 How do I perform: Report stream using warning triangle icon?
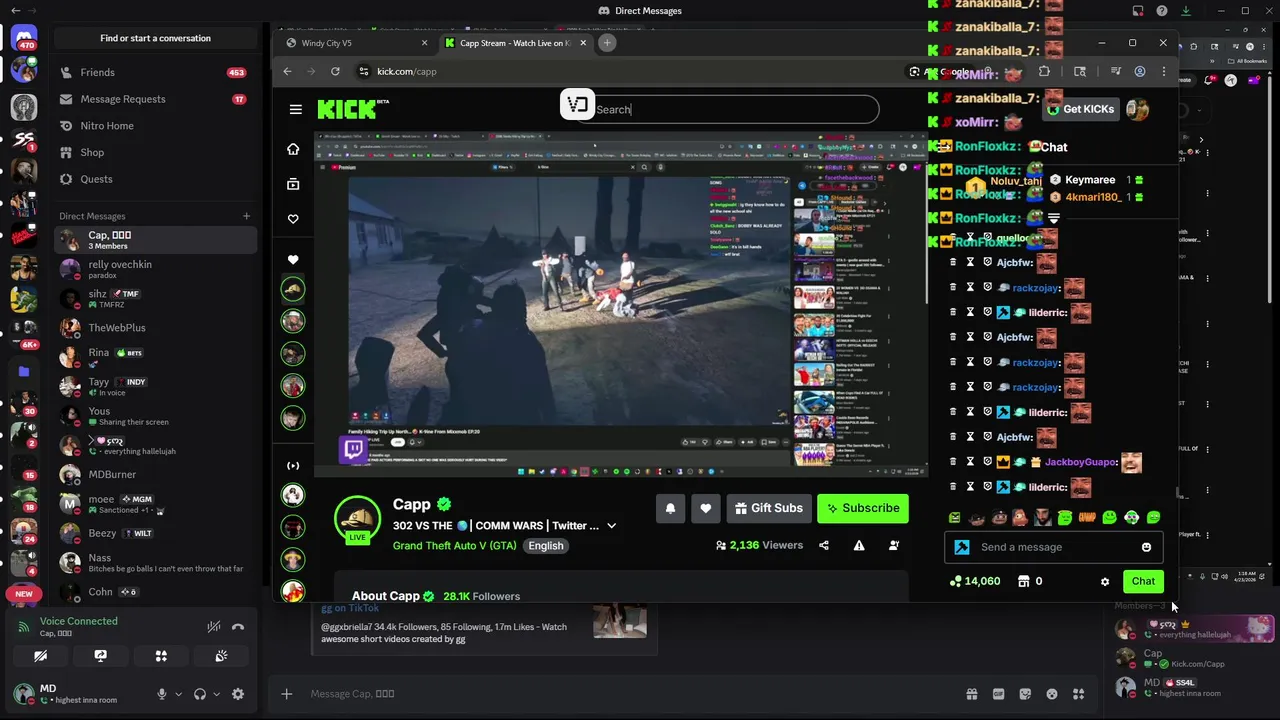point(859,545)
